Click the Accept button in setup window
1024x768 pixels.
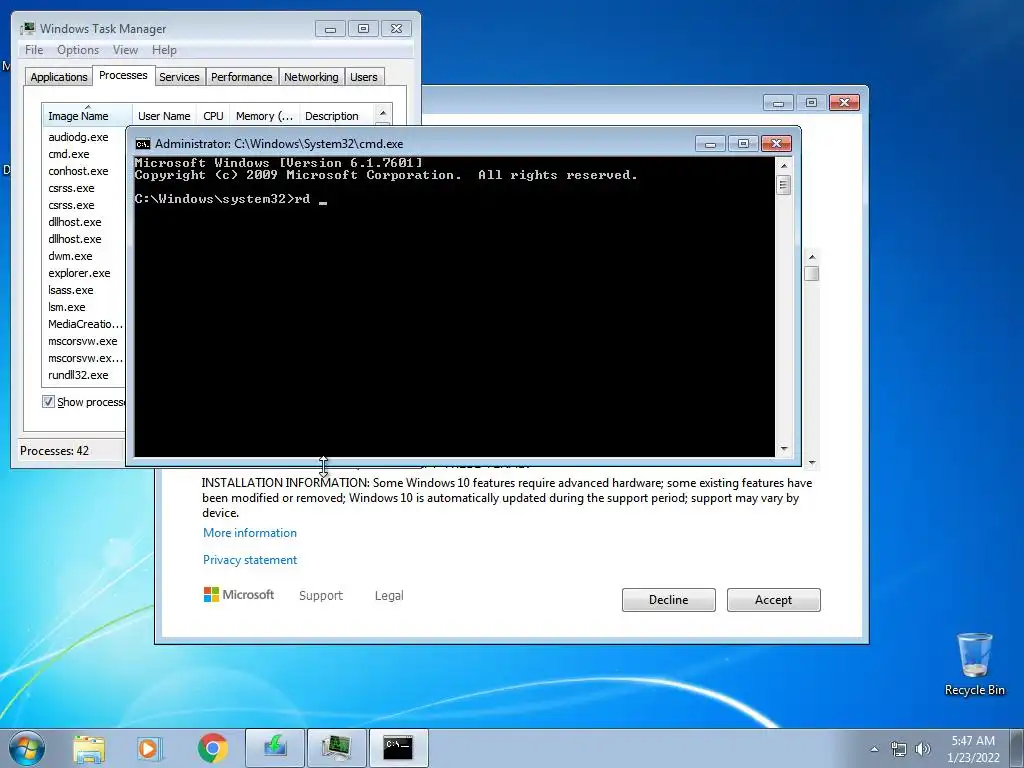[x=773, y=600]
